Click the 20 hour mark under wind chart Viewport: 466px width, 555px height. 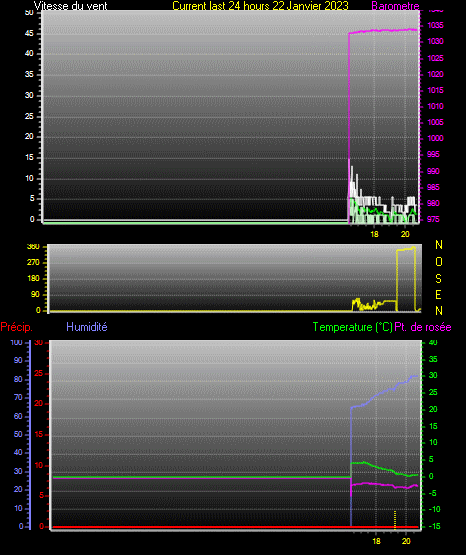(405, 234)
